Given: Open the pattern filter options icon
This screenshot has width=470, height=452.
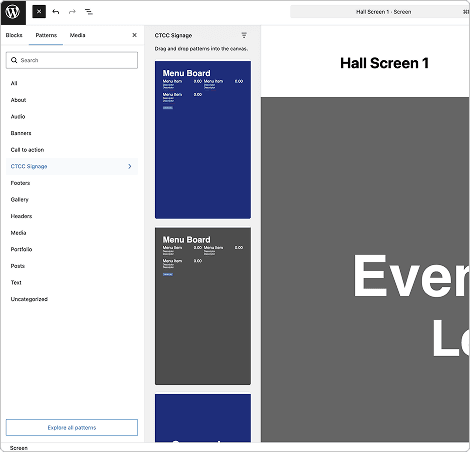Looking at the screenshot, I should pyautogui.click(x=244, y=35).
